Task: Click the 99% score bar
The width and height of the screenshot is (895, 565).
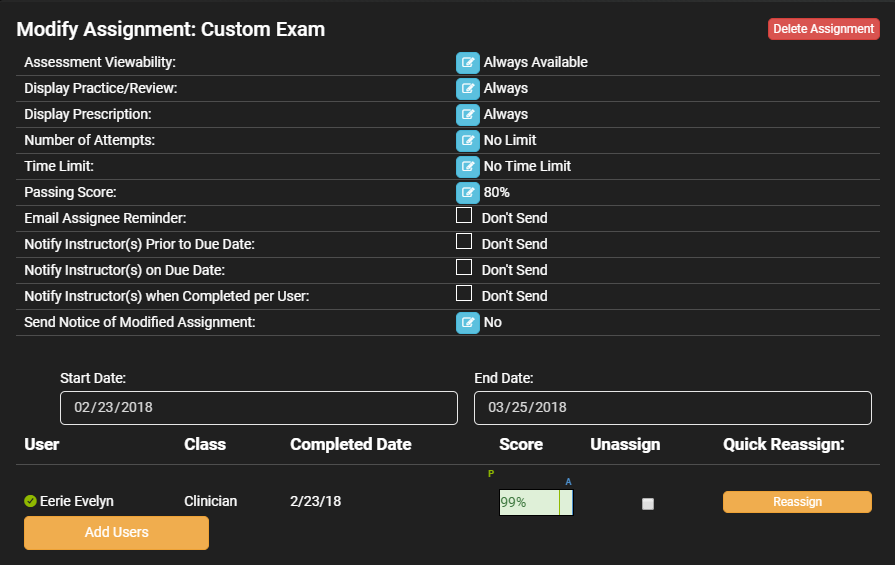Action: click(536, 502)
